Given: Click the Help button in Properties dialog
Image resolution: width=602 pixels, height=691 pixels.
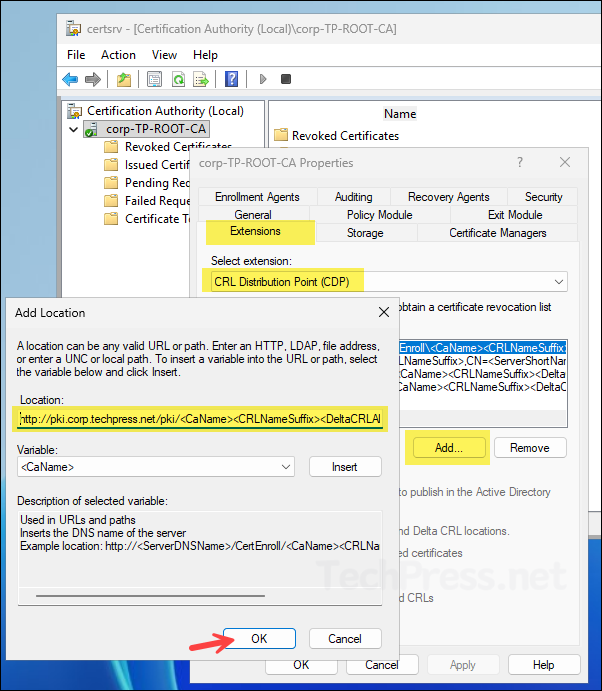Looking at the screenshot, I should 544,665.
